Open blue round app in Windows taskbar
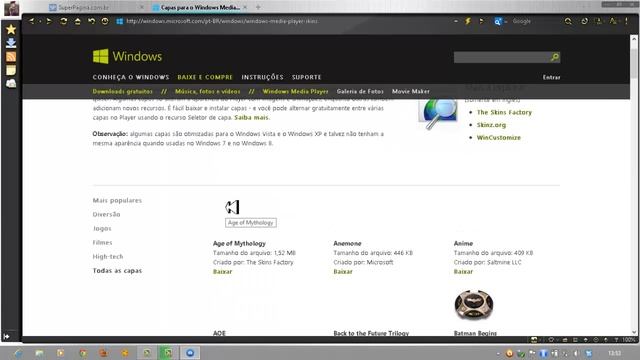The width and height of the screenshot is (640, 360). coord(190,353)
